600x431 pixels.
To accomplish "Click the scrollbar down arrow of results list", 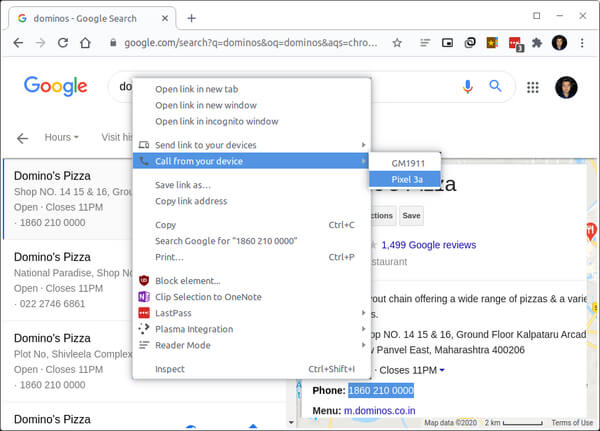I will coord(291,423).
